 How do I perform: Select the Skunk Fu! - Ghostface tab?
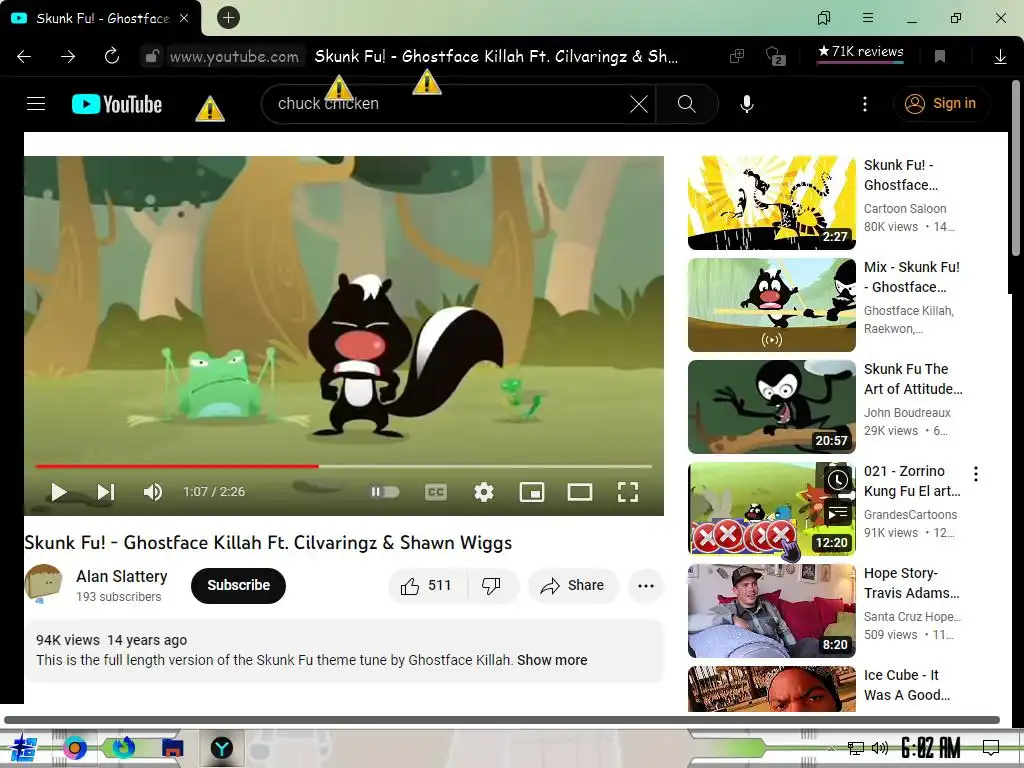tap(101, 18)
